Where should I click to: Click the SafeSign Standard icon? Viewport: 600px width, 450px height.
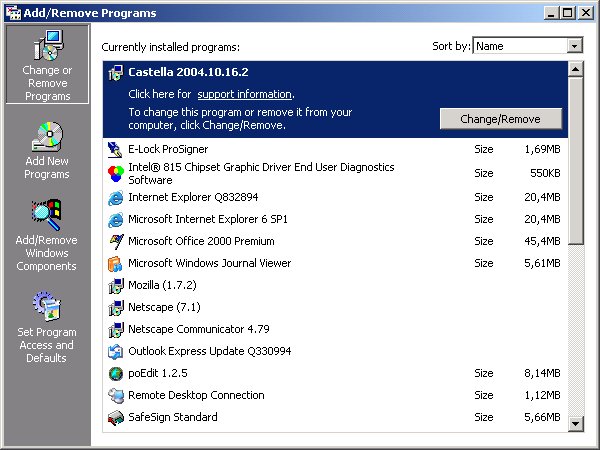coord(116,417)
